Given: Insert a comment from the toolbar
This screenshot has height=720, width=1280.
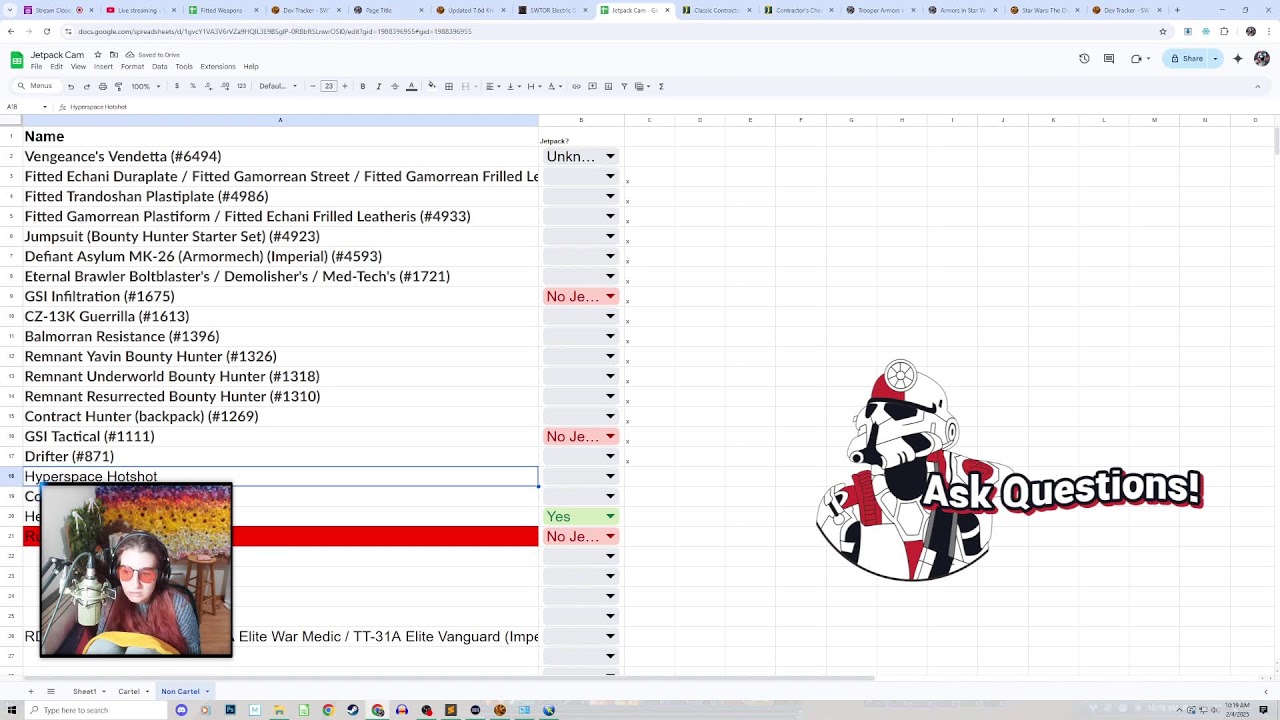Looking at the screenshot, I should [592, 86].
